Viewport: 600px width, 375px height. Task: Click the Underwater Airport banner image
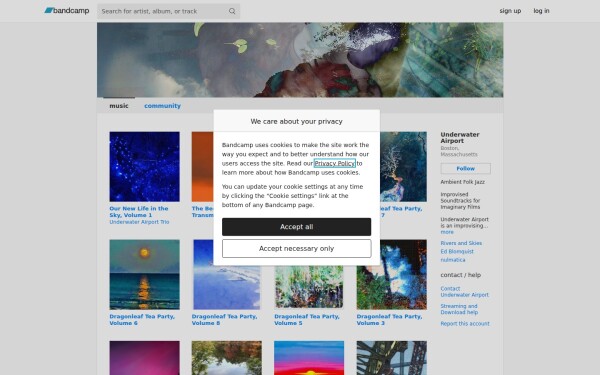[x=300, y=60]
